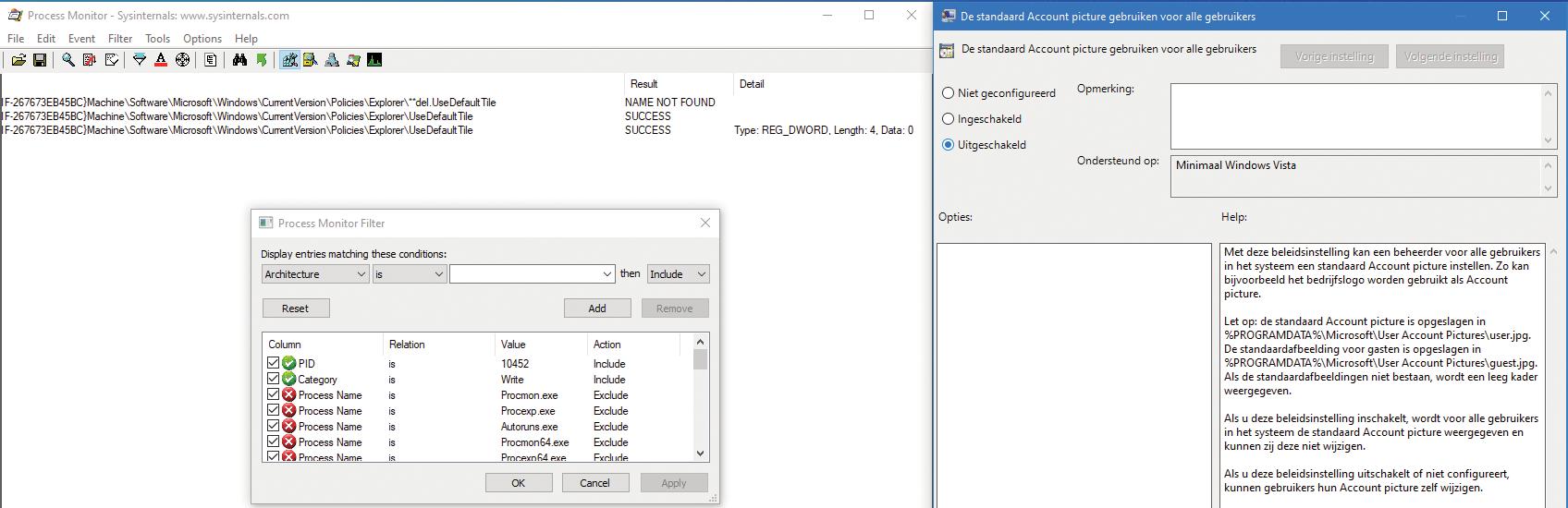Open the File menu
This screenshot has width=1568, height=508.
16,39
